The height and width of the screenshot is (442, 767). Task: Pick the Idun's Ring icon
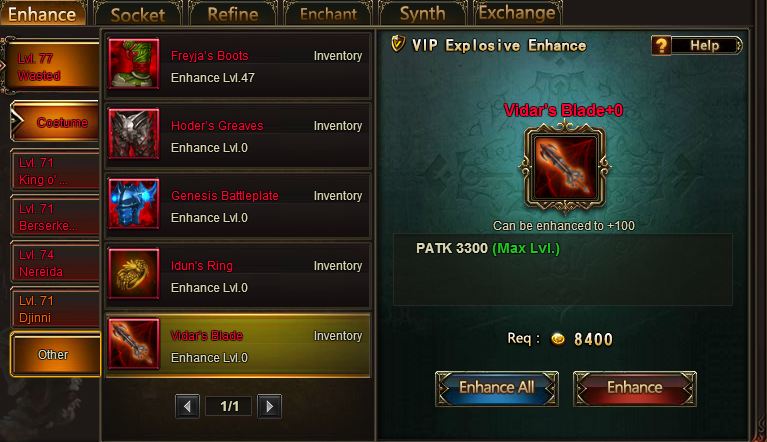[x=134, y=273]
